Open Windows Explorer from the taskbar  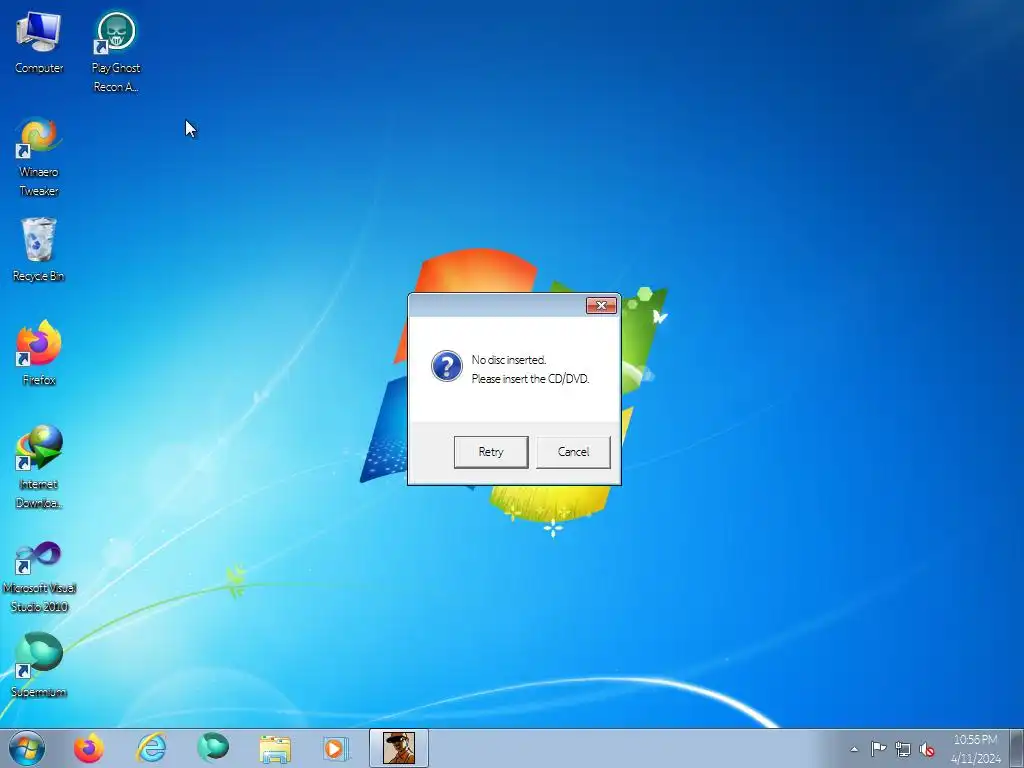click(x=275, y=748)
